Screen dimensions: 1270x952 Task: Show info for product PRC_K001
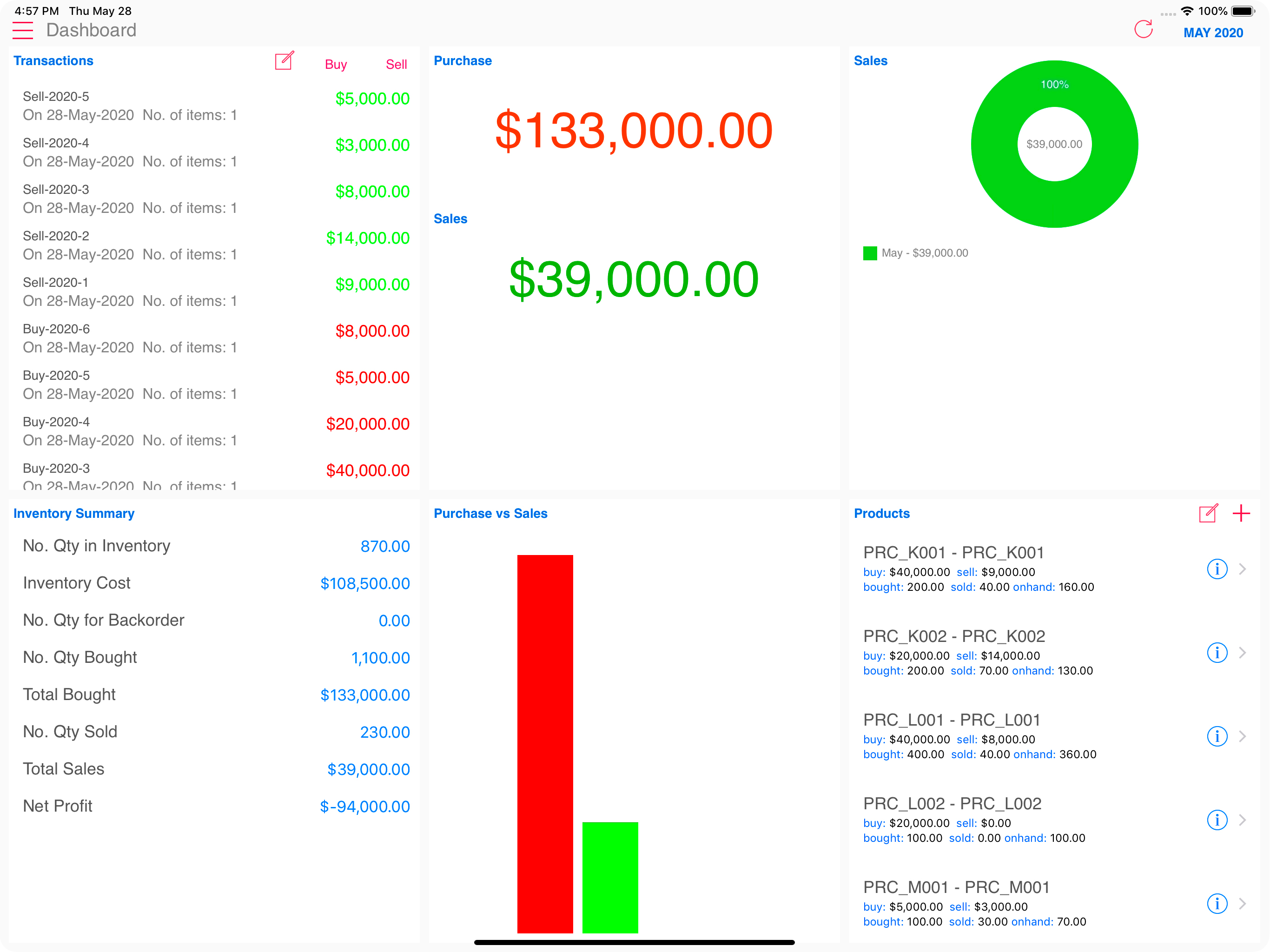pos(1217,569)
